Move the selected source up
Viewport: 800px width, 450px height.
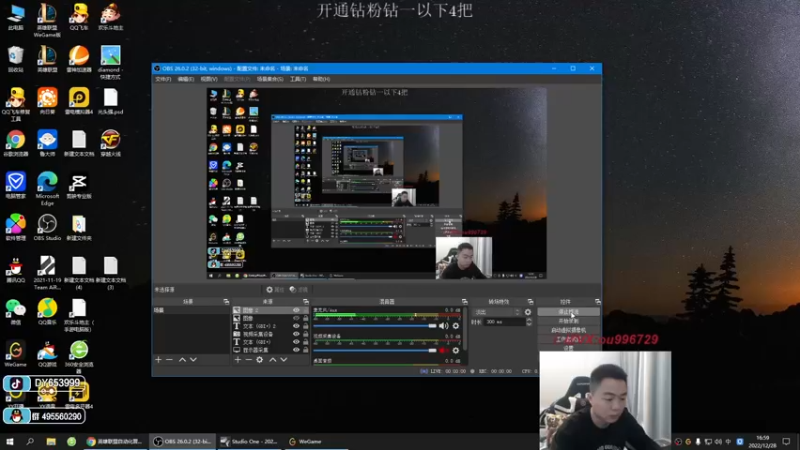[272, 360]
